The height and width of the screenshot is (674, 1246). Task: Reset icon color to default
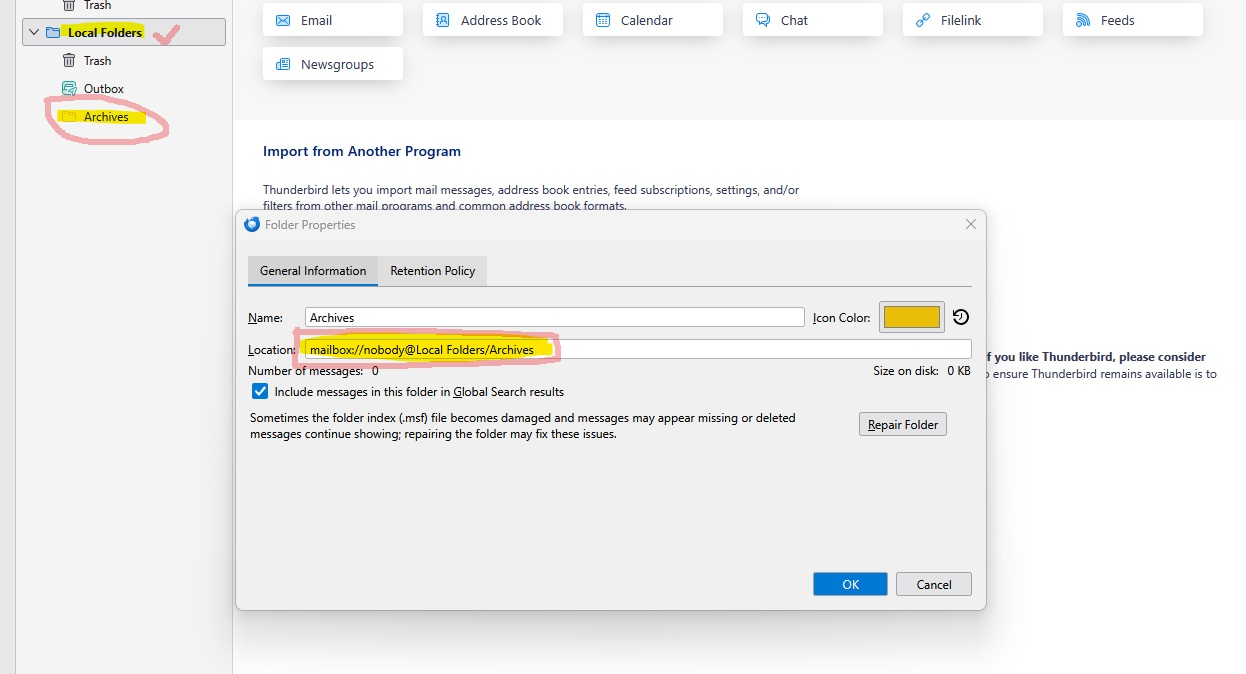tap(960, 317)
